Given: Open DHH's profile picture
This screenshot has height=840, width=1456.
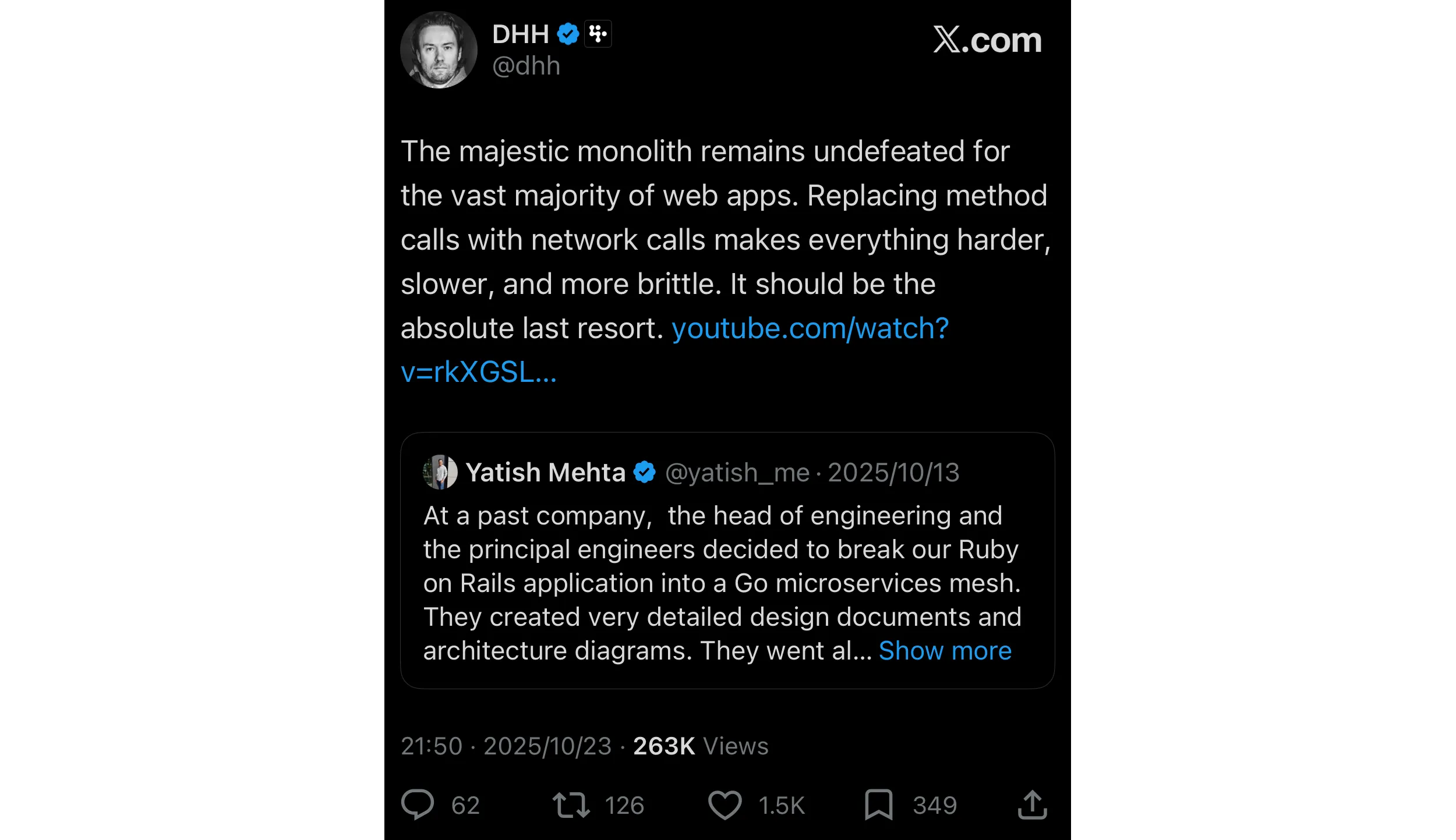Looking at the screenshot, I should coord(439,50).
